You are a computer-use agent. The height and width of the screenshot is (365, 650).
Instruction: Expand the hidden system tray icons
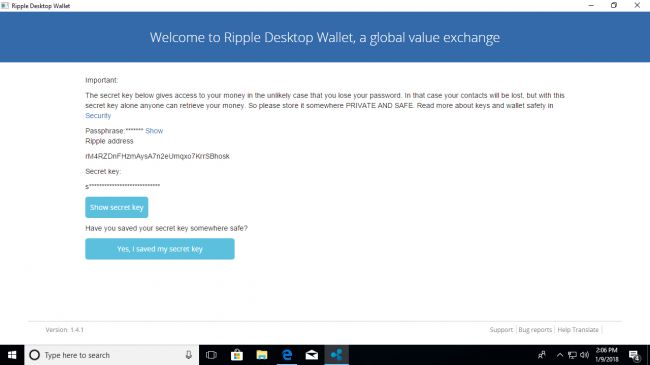[x=560, y=355]
